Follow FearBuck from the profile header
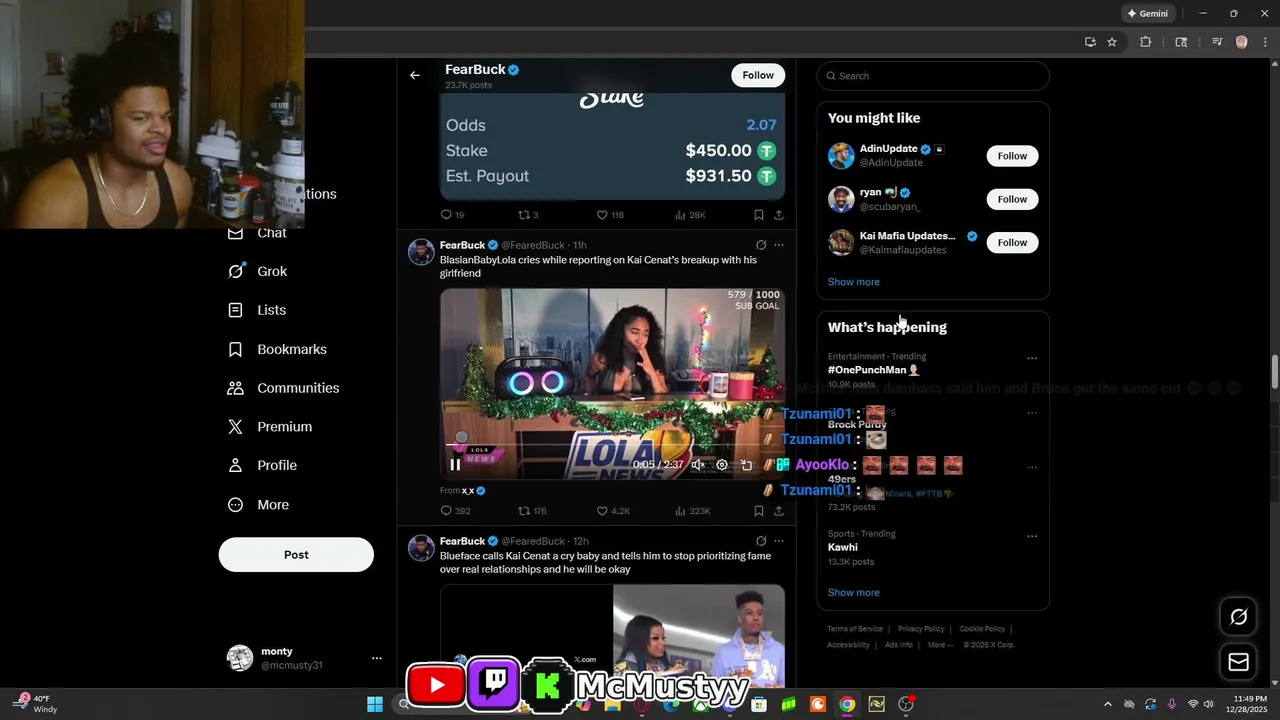The width and height of the screenshot is (1280, 720). point(758,75)
